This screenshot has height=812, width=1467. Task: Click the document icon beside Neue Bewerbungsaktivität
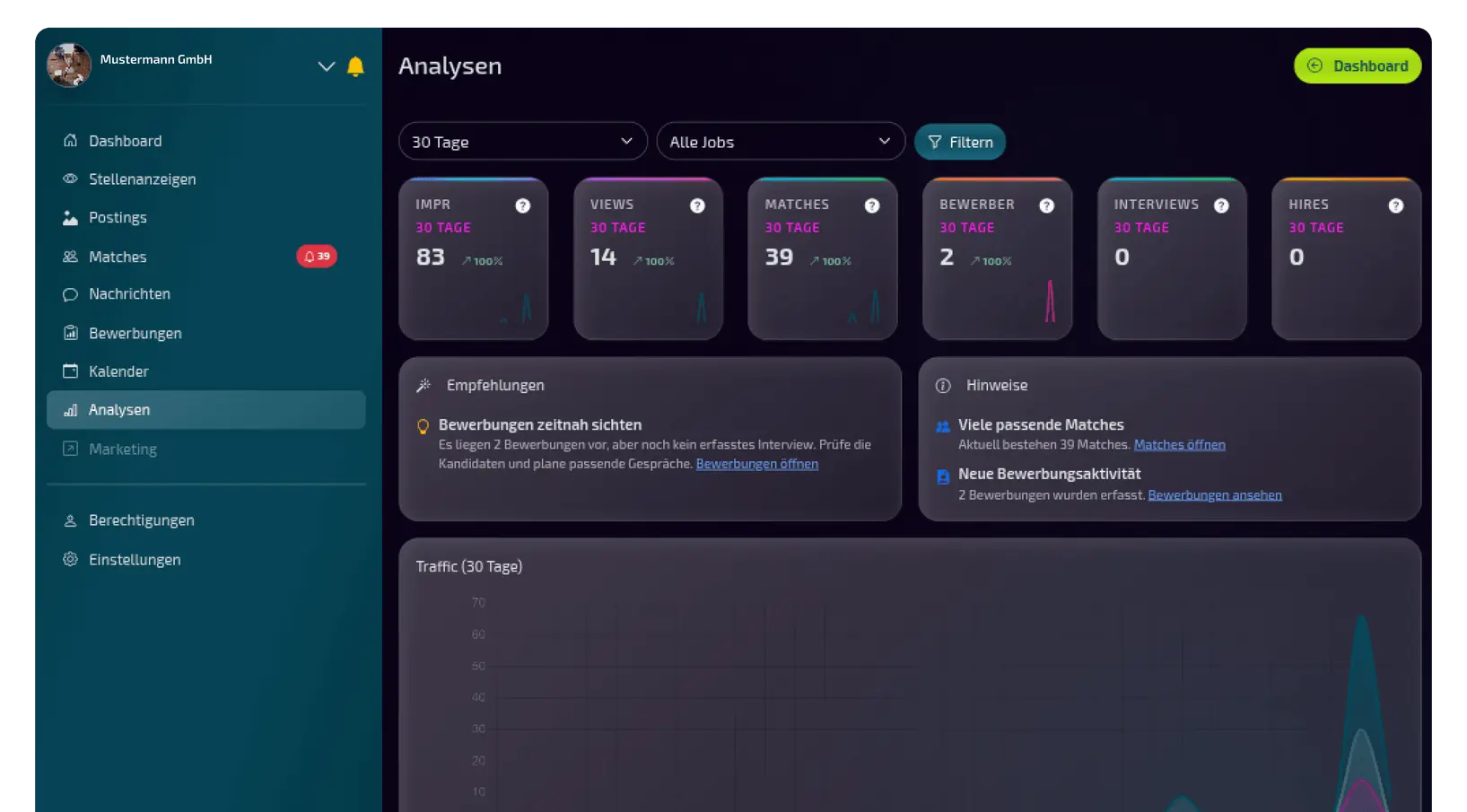point(943,476)
